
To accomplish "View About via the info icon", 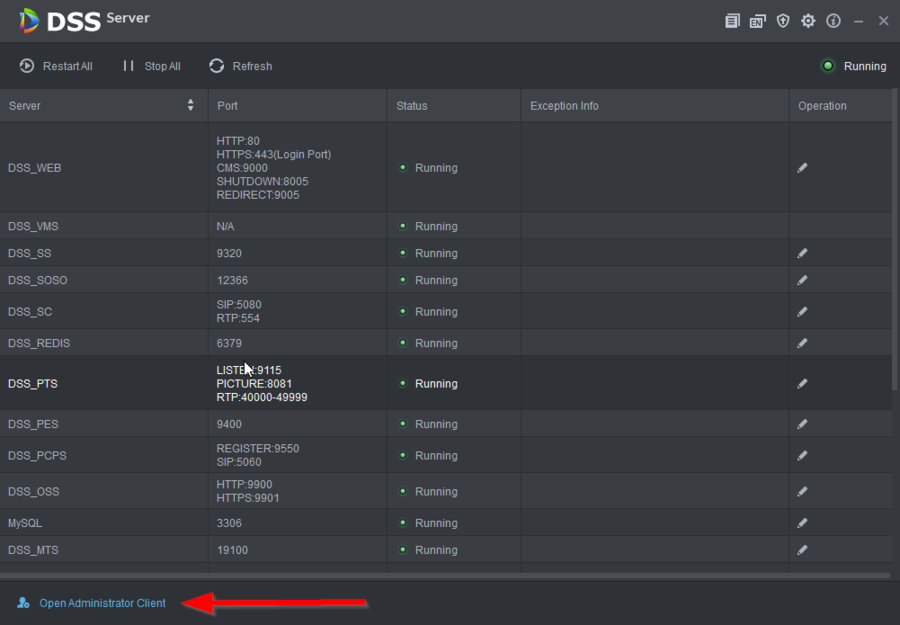I will (x=833, y=20).
